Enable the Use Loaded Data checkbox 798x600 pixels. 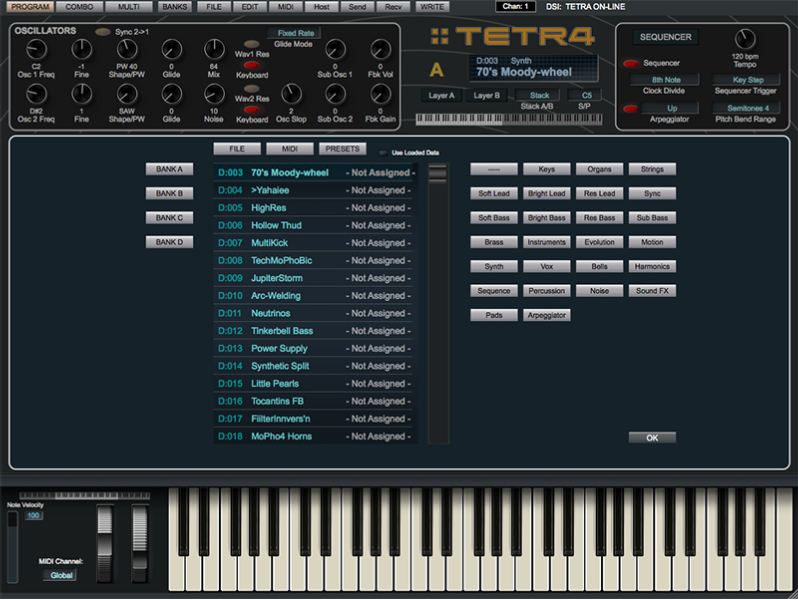(x=384, y=153)
